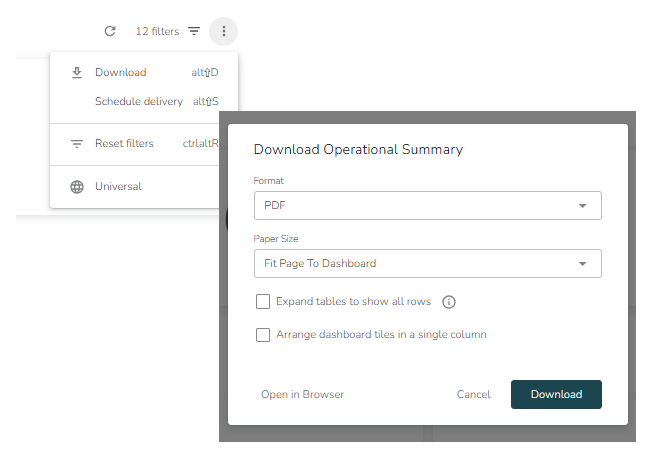Click the dark Download button
This screenshot has width=656, height=461.
tap(556, 395)
